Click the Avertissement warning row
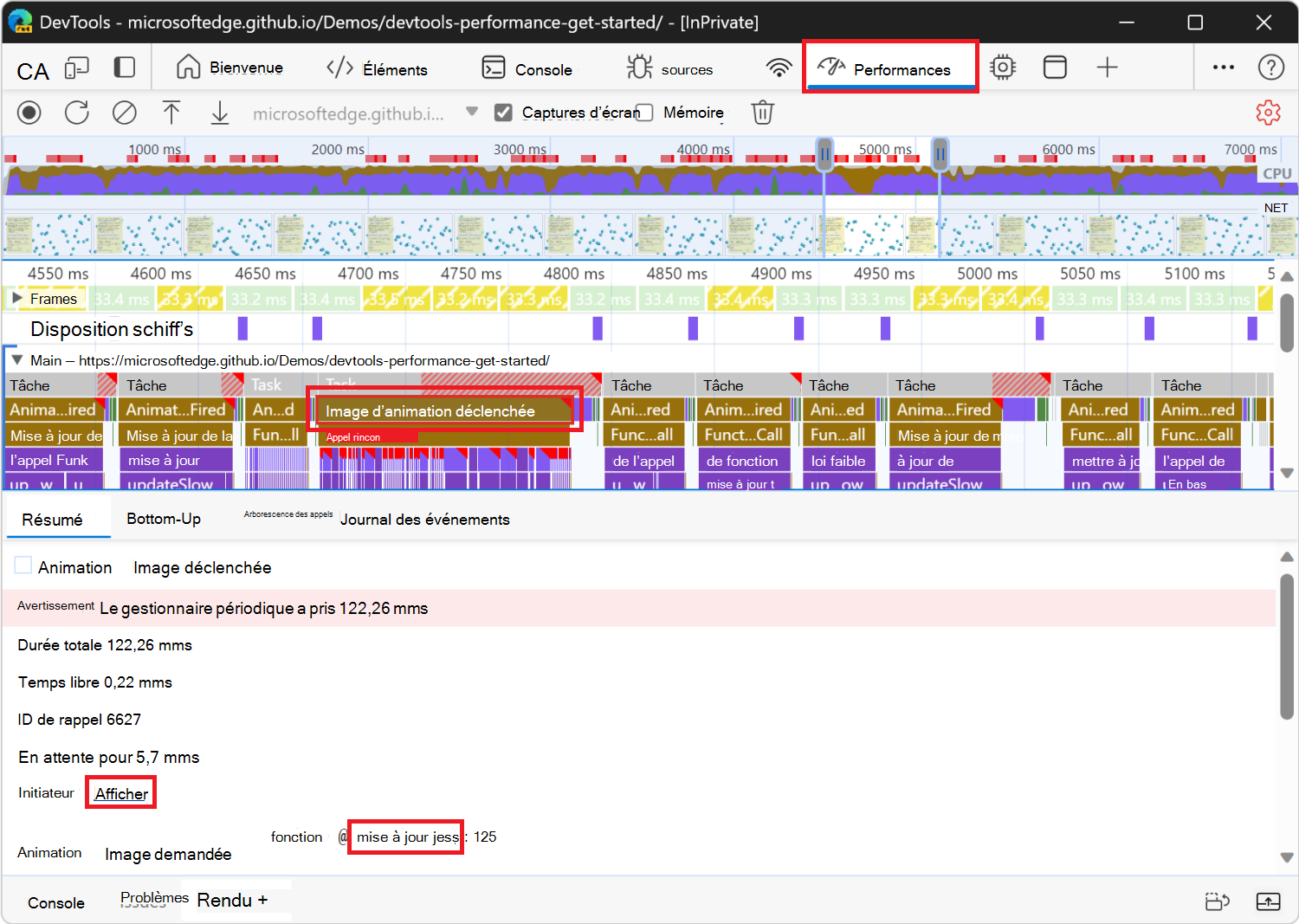 click(x=640, y=608)
